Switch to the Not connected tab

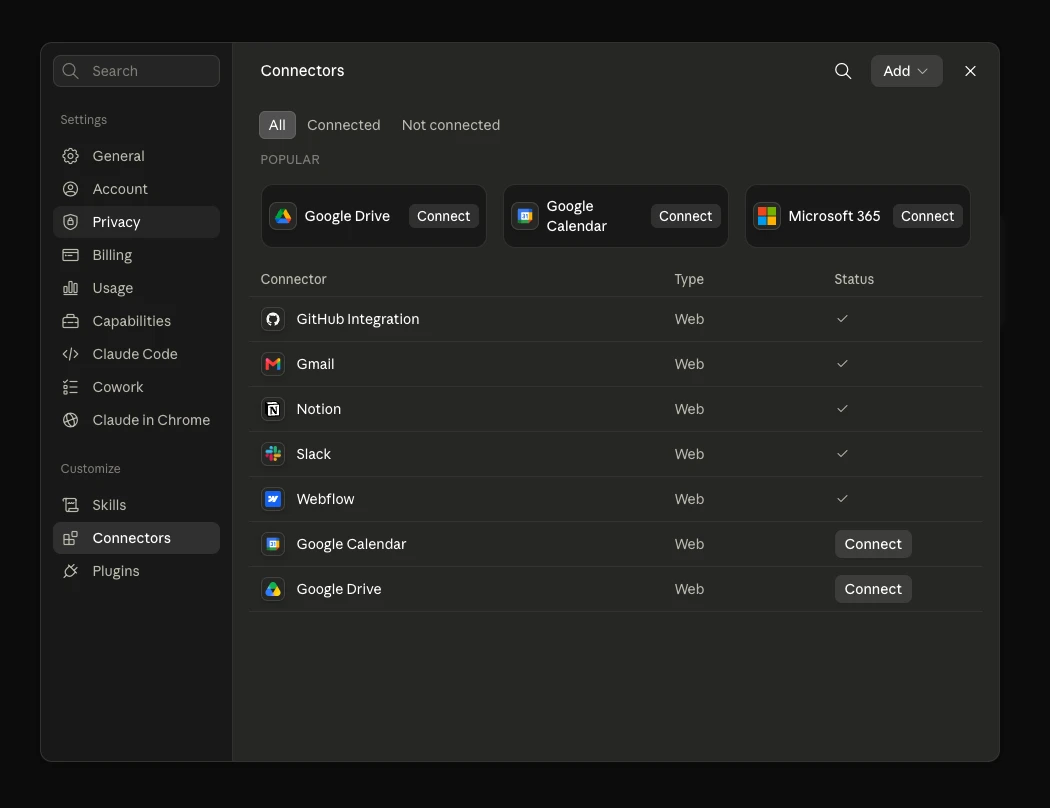pos(451,125)
